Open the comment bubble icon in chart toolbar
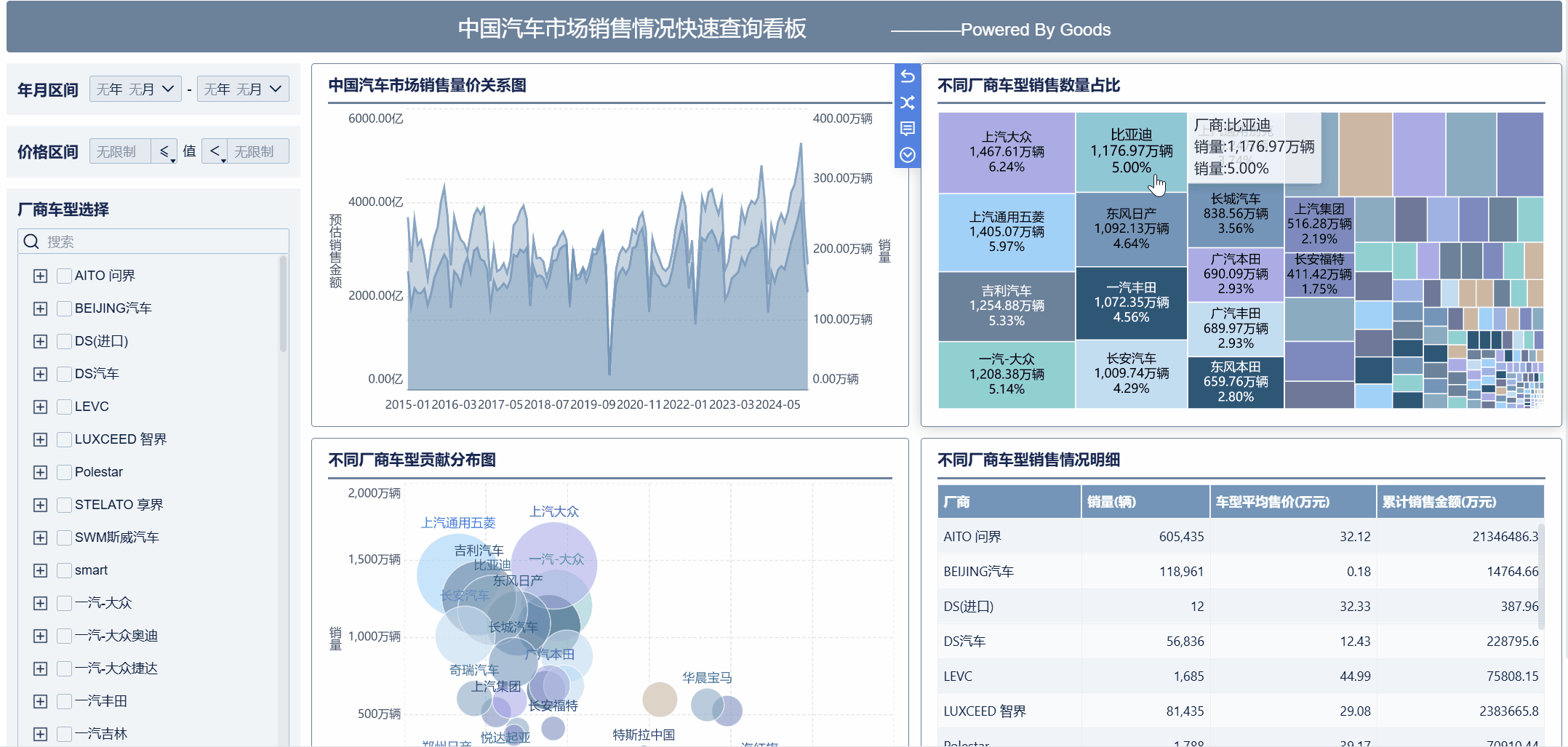The width and height of the screenshot is (1568, 747). pos(907,129)
